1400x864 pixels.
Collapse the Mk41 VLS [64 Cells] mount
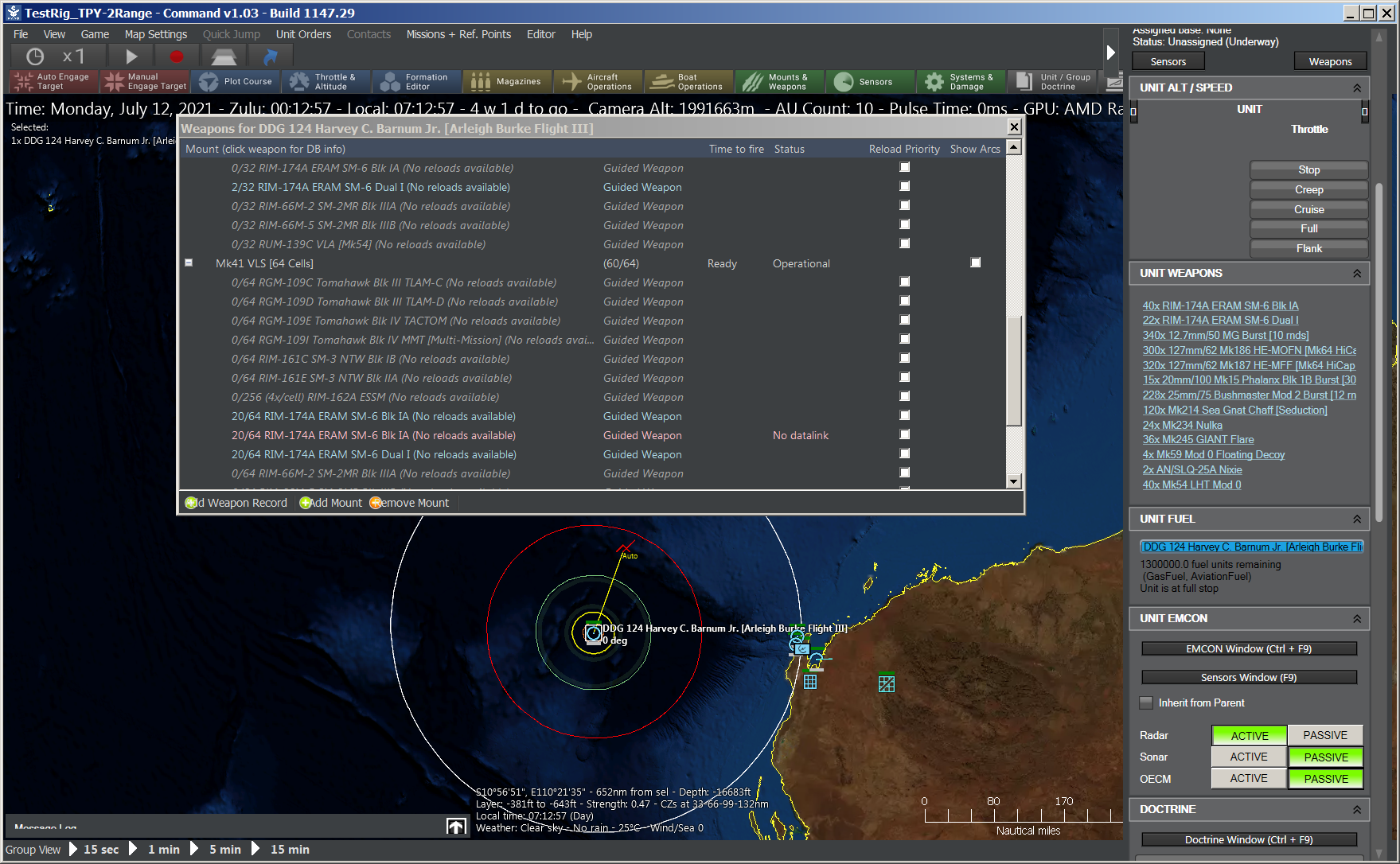(x=189, y=263)
